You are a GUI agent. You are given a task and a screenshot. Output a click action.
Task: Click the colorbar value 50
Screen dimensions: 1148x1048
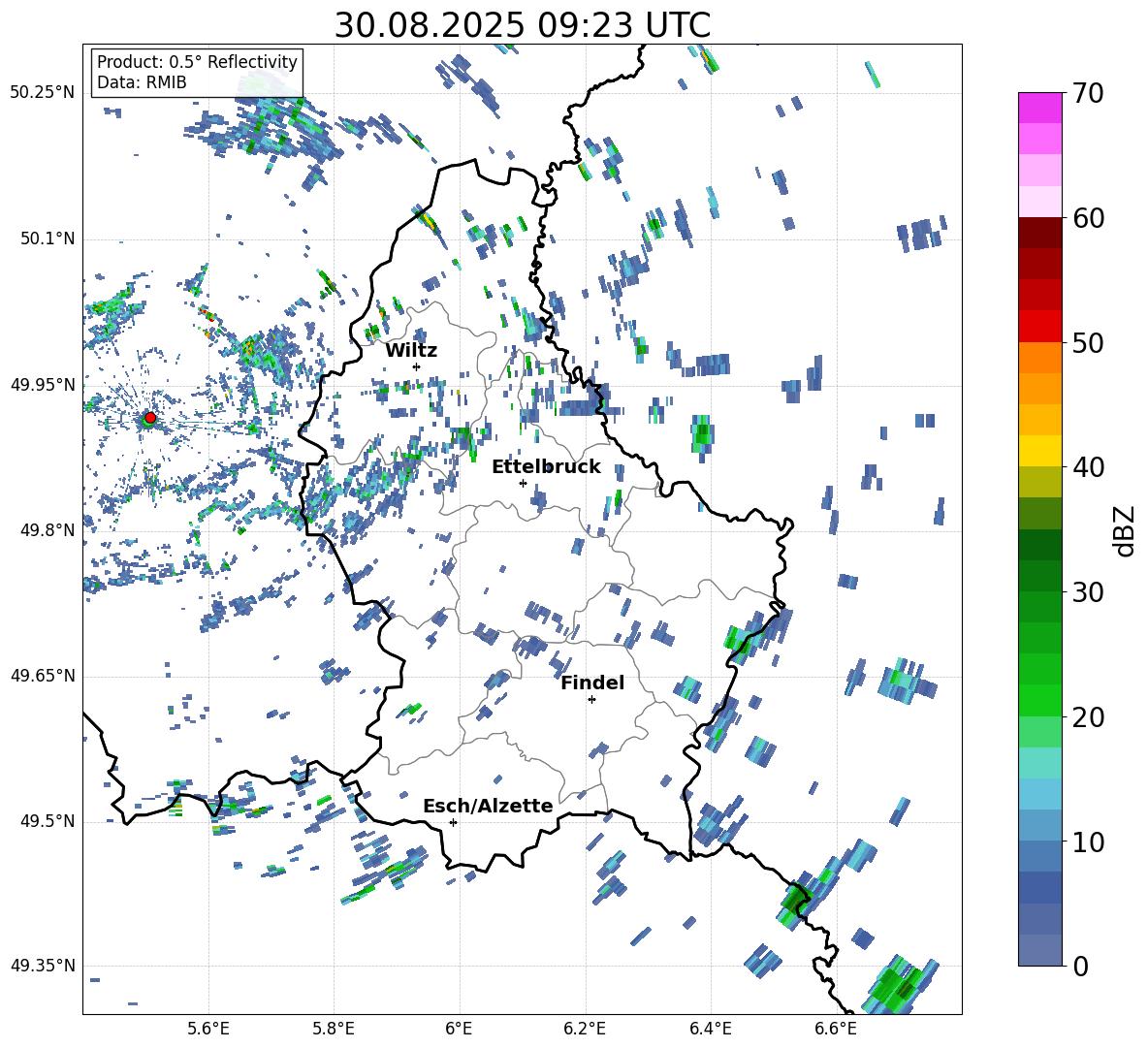tap(1089, 342)
